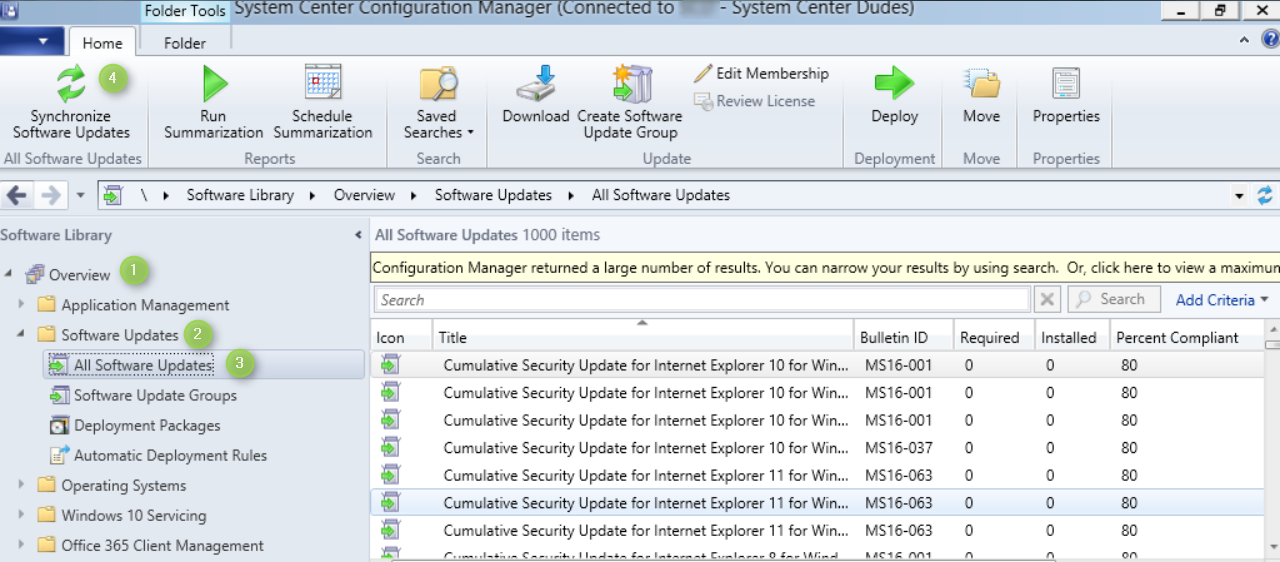Open Software Update Groups
The image size is (1280, 562).
155,395
